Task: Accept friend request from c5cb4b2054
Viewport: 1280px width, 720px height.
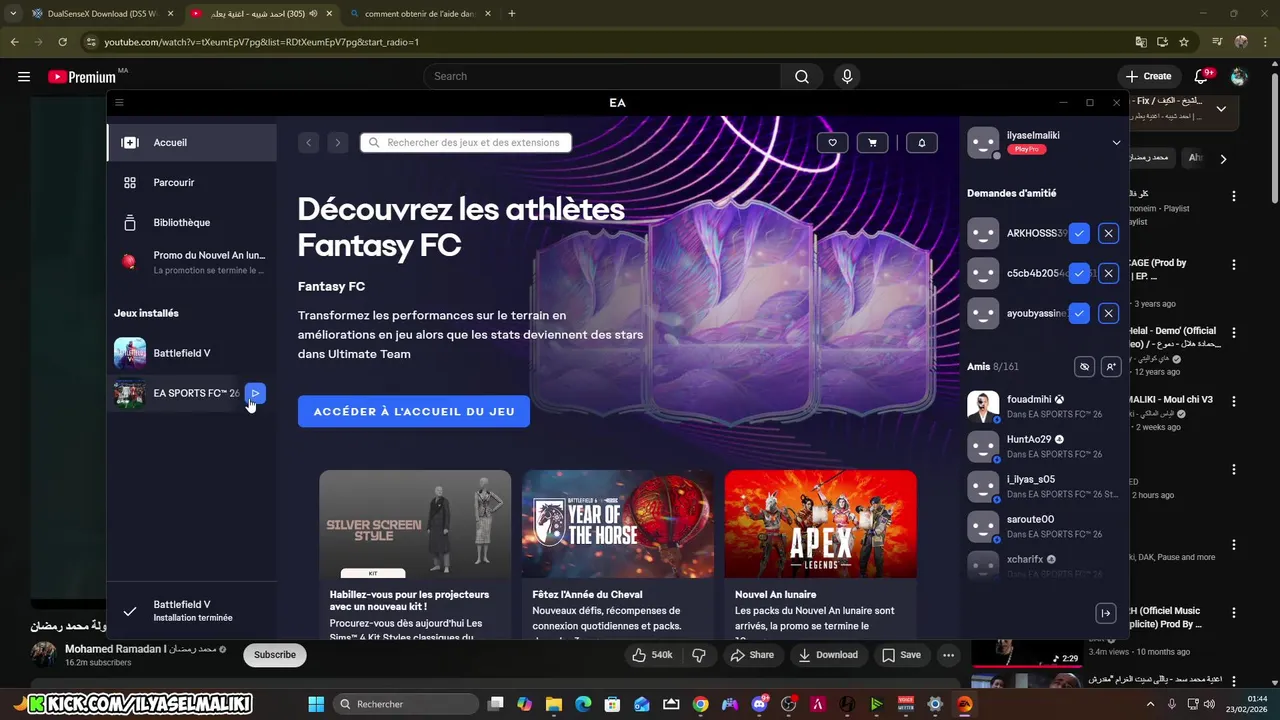Action: [x=1079, y=273]
